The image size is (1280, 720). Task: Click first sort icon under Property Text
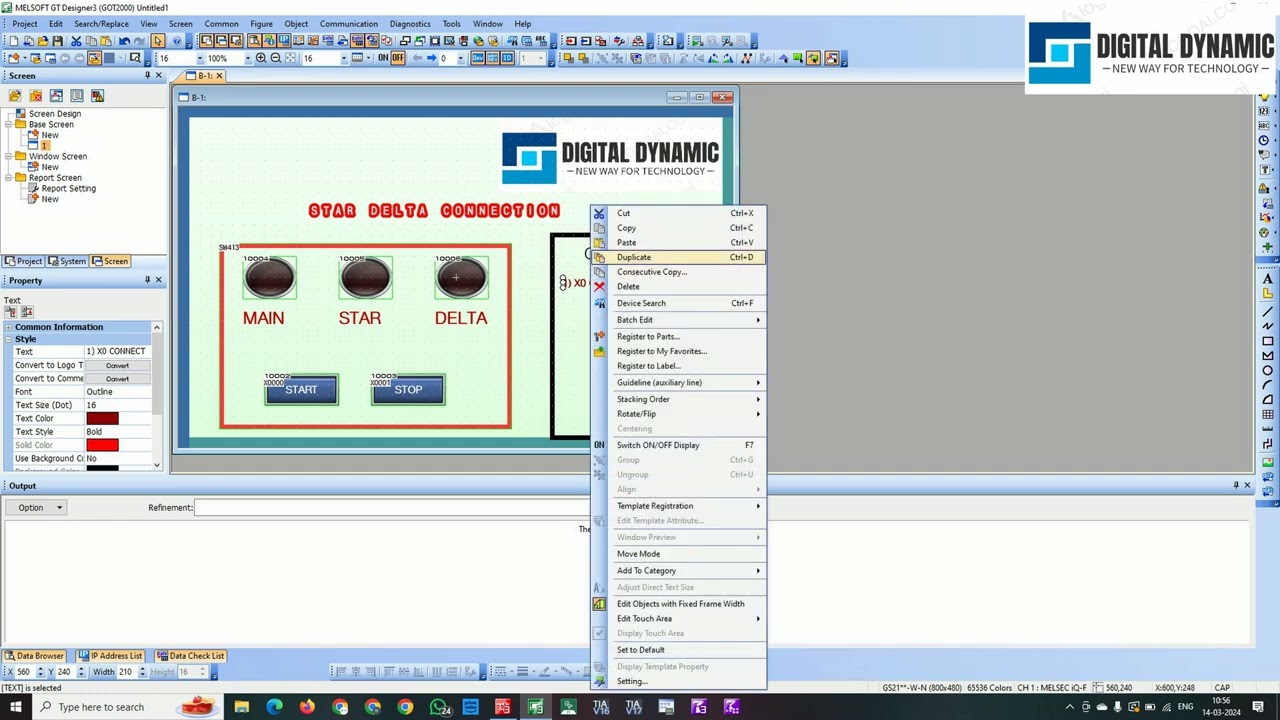tap(11, 313)
